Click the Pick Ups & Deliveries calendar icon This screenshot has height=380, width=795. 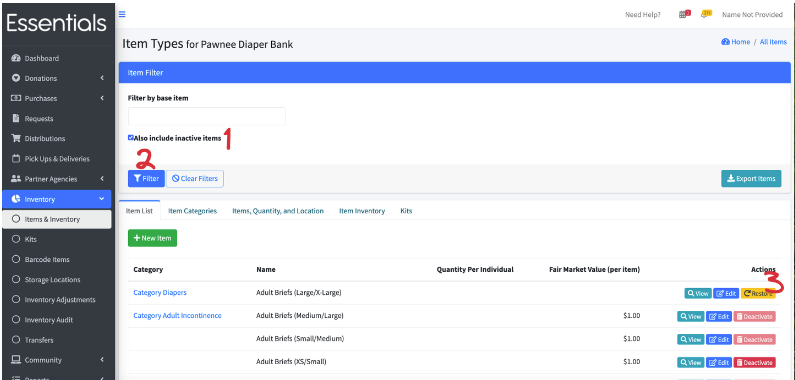point(16,159)
